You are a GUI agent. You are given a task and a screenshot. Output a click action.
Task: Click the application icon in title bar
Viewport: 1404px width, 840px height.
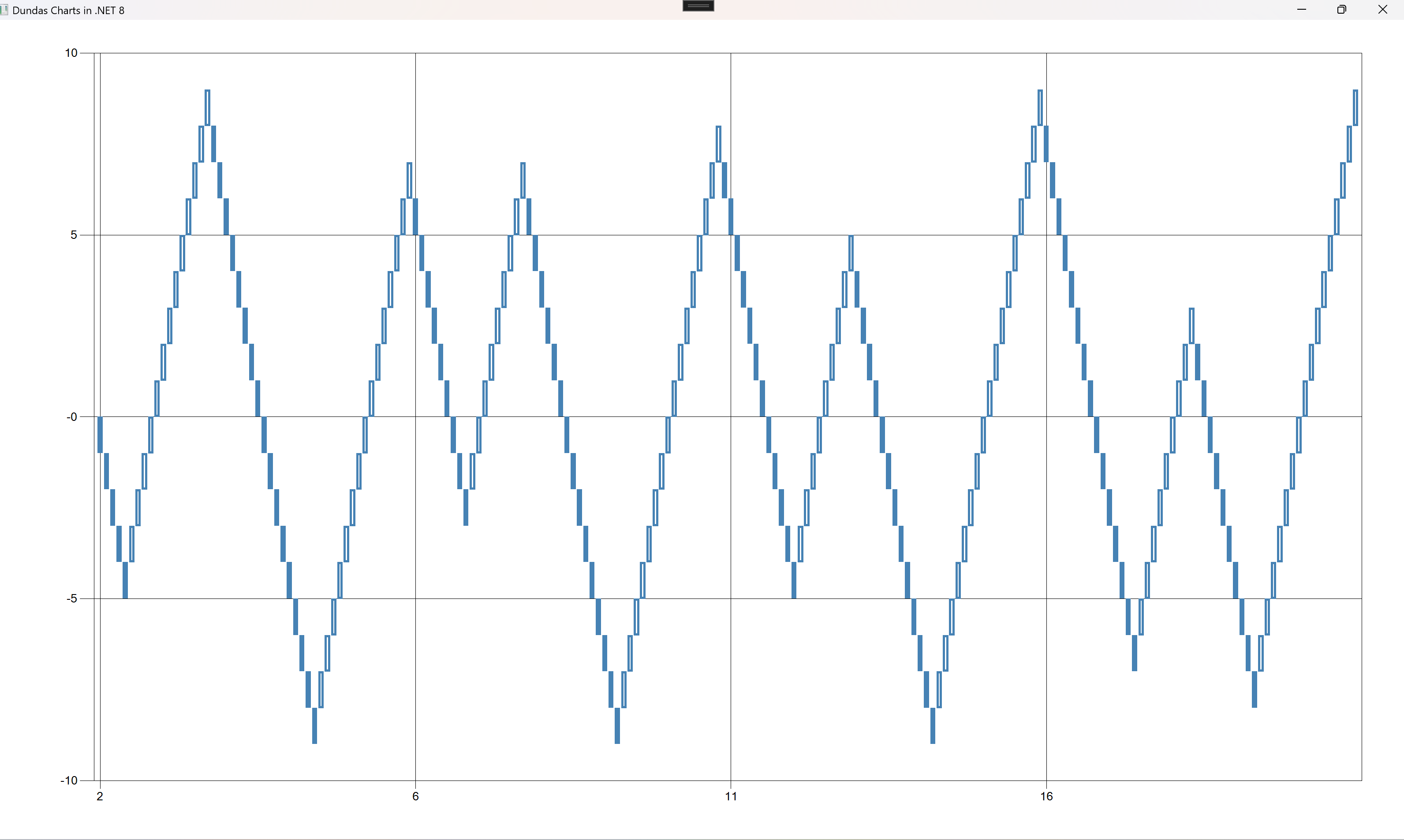click(4, 10)
